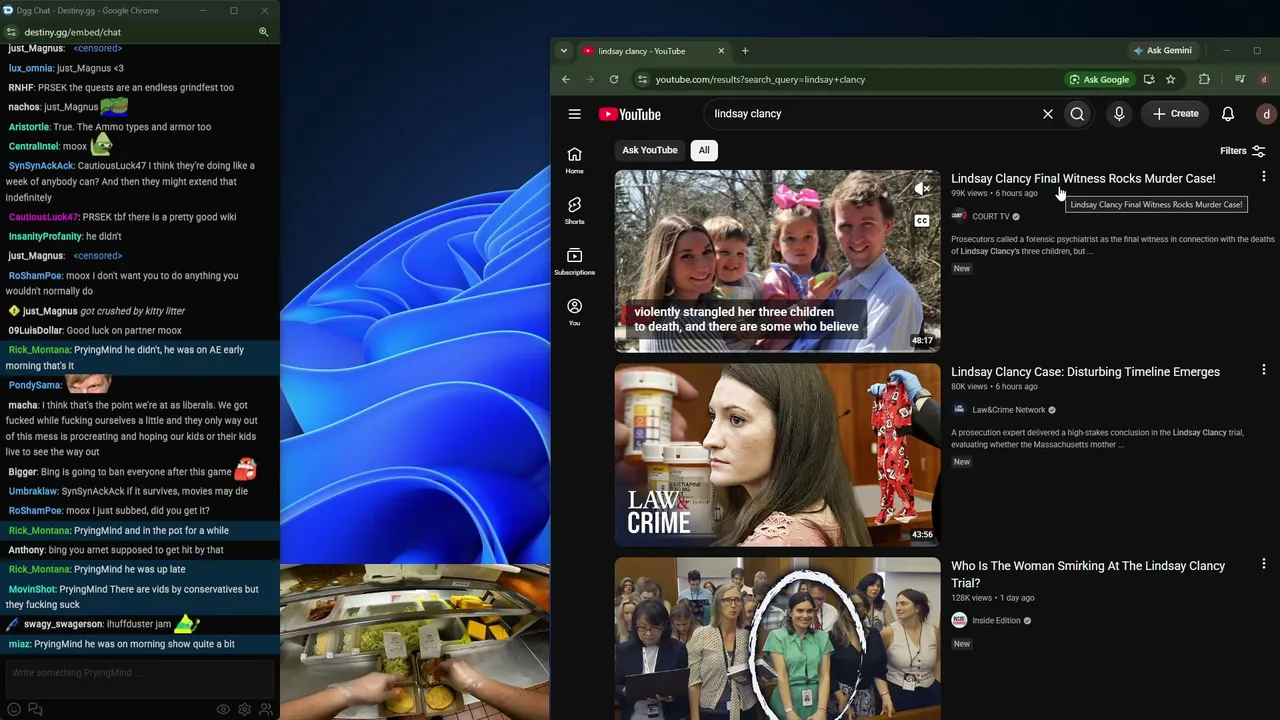The width and height of the screenshot is (1280, 720).
Task: Open the Disturbing Timeline Emerges video title
Action: 1085,372
